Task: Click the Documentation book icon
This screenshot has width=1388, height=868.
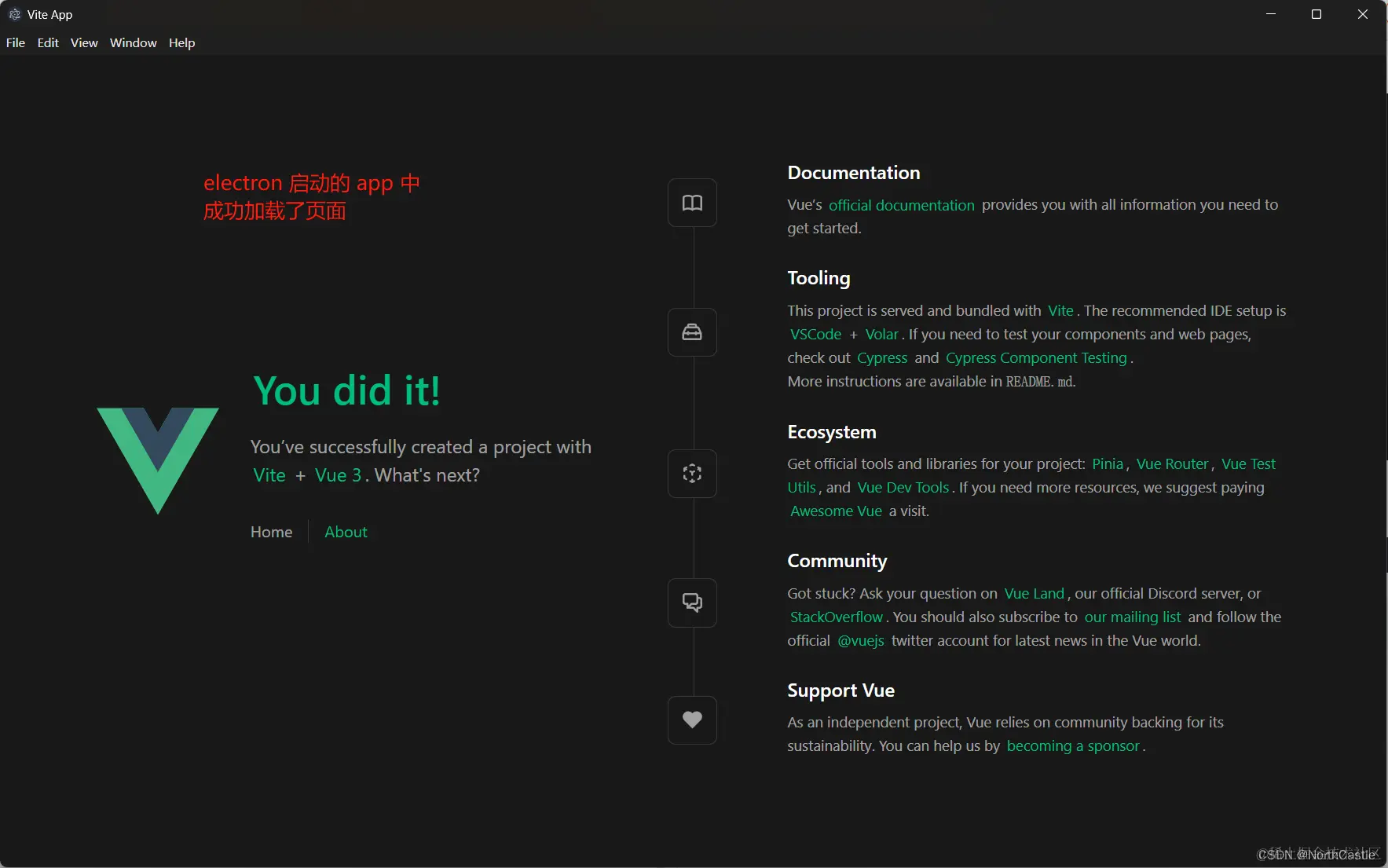Action: point(692,203)
